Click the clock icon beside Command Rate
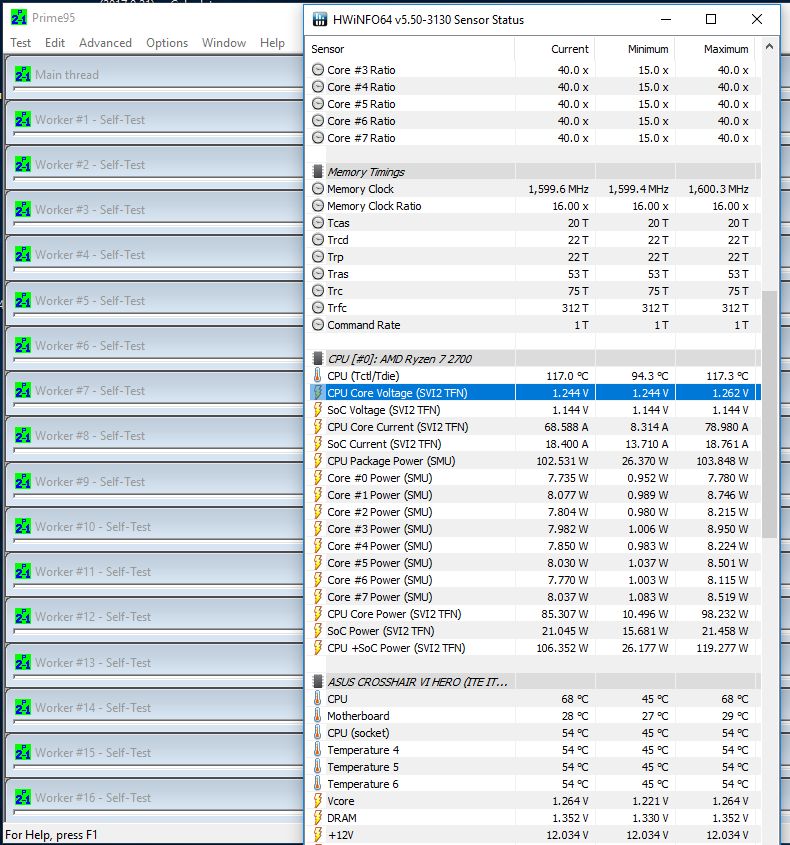Viewport: 790px width, 845px height. point(318,324)
